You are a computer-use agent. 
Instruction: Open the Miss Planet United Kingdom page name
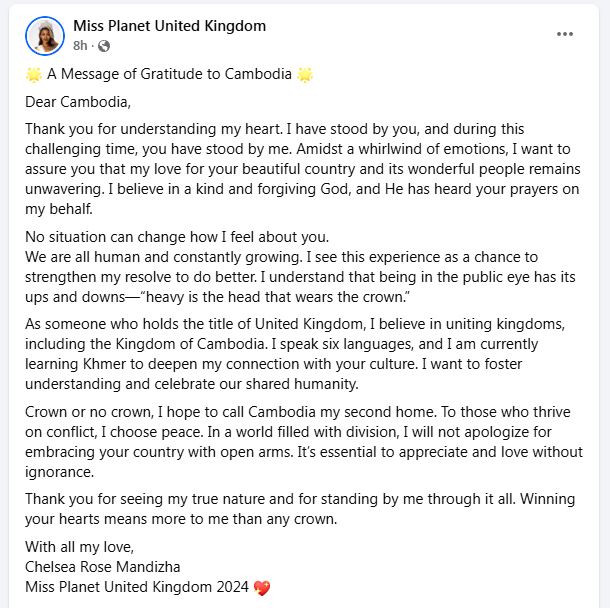[x=170, y=26]
